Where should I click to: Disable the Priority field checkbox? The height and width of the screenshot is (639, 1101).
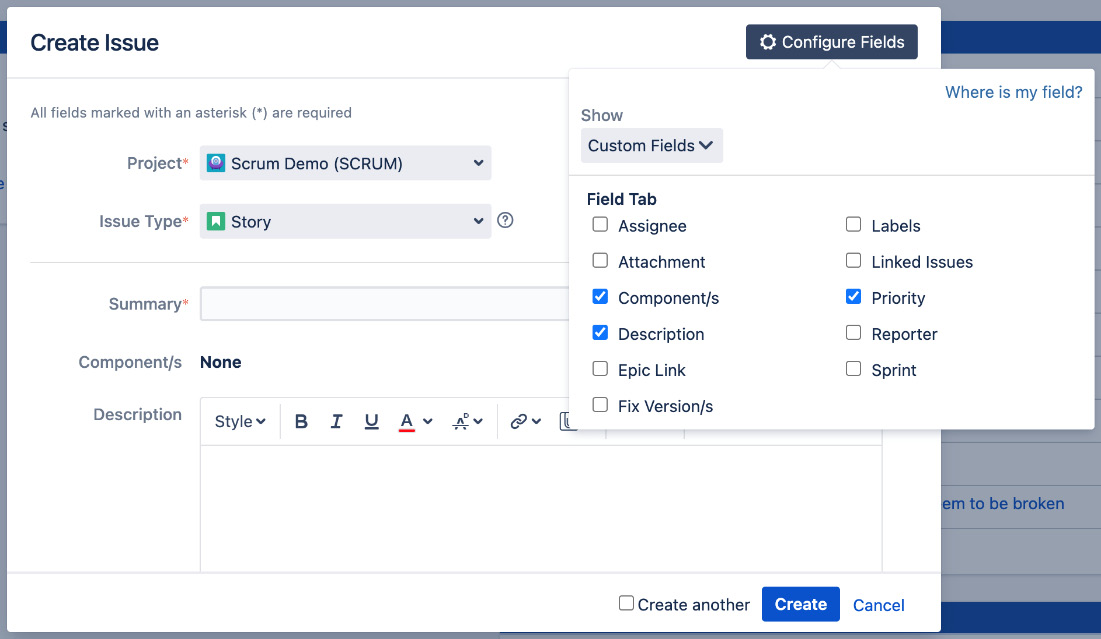(x=853, y=296)
